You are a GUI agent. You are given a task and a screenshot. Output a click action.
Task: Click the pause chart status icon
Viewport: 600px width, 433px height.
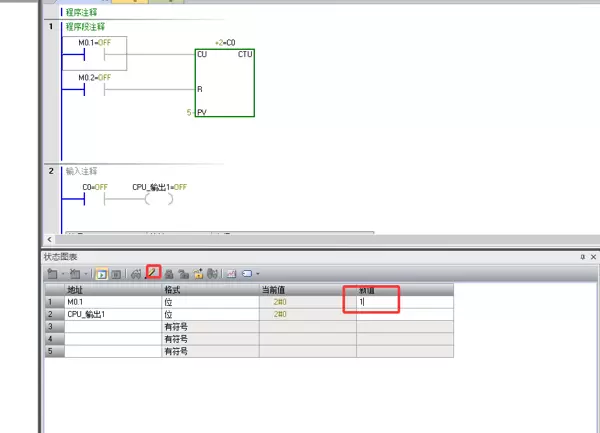pyautogui.click(x=116, y=273)
